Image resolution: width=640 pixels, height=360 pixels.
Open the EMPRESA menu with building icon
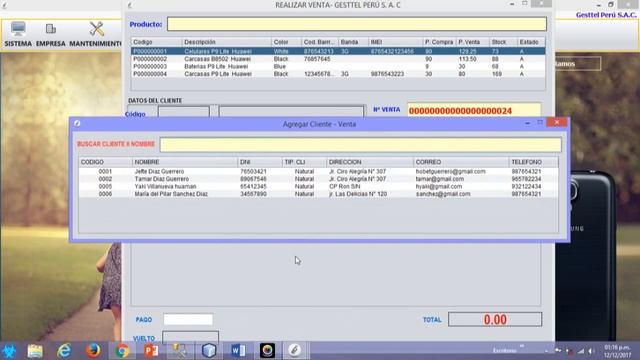[x=51, y=34]
